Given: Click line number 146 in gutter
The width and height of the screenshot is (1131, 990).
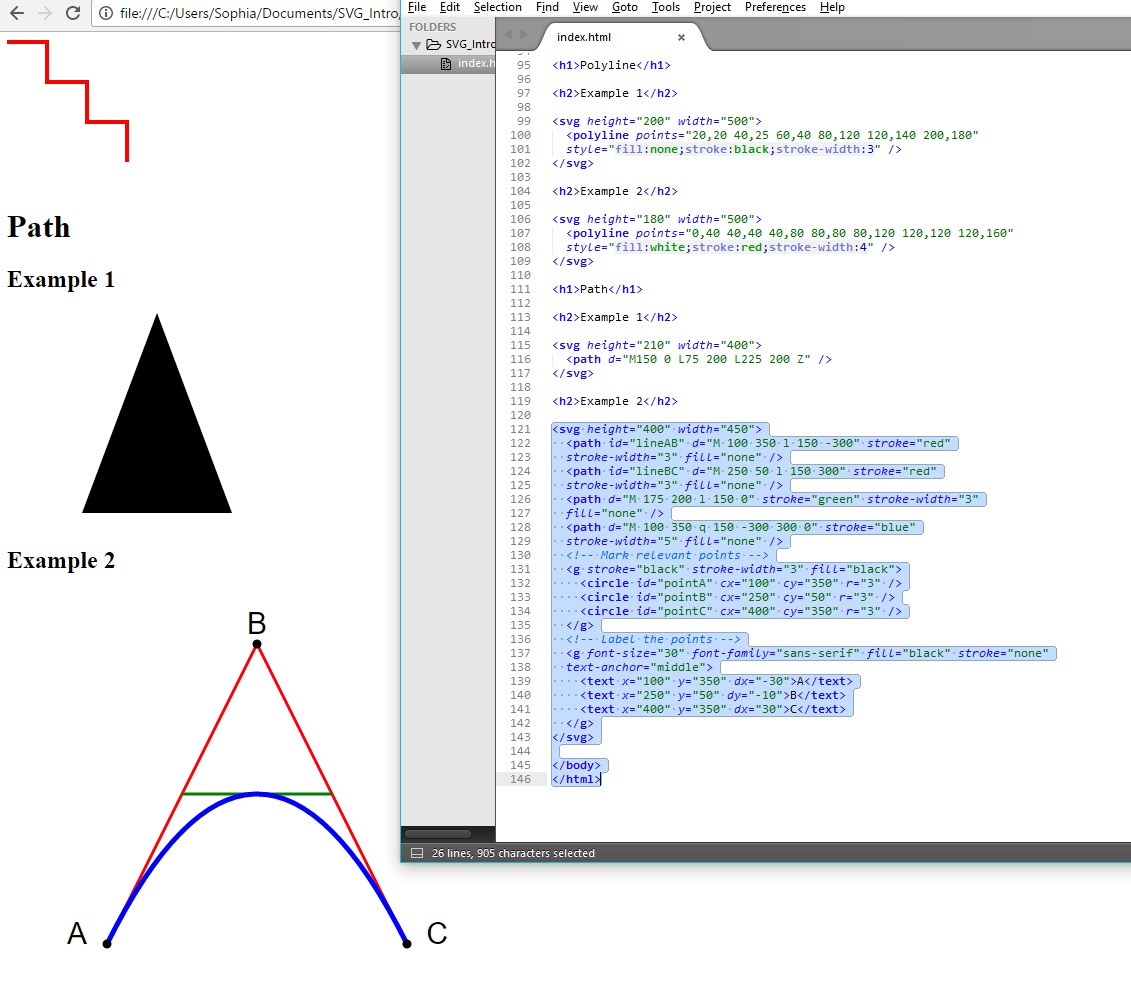Looking at the screenshot, I should tap(520, 779).
